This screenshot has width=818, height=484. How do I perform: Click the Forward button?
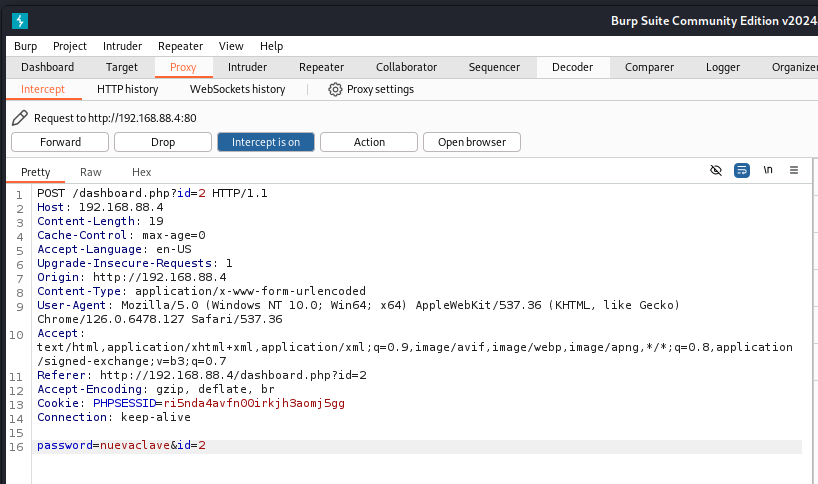[x=60, y=142]
